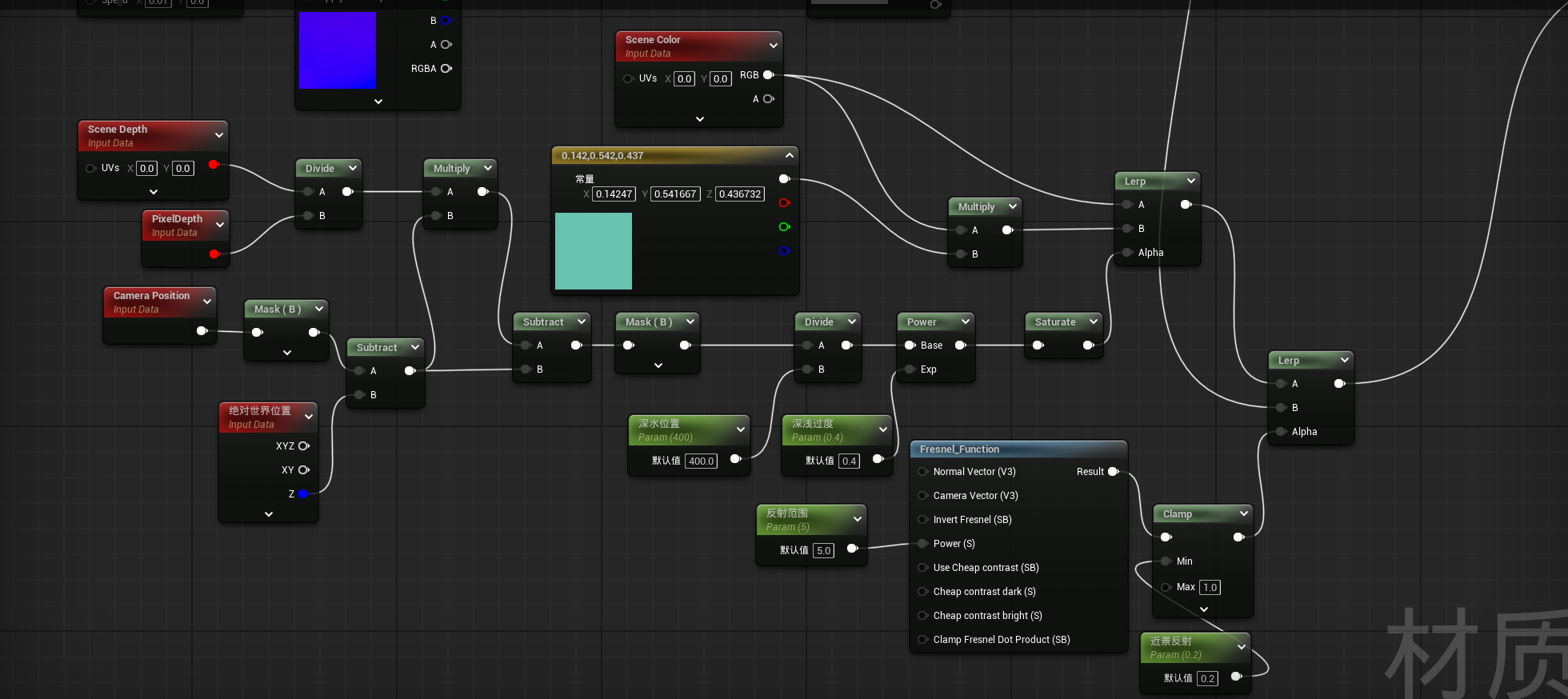Viewport: 1568px width, 699px height.
Task: Click the Saturate node output pin
Action: [1088, 346]
